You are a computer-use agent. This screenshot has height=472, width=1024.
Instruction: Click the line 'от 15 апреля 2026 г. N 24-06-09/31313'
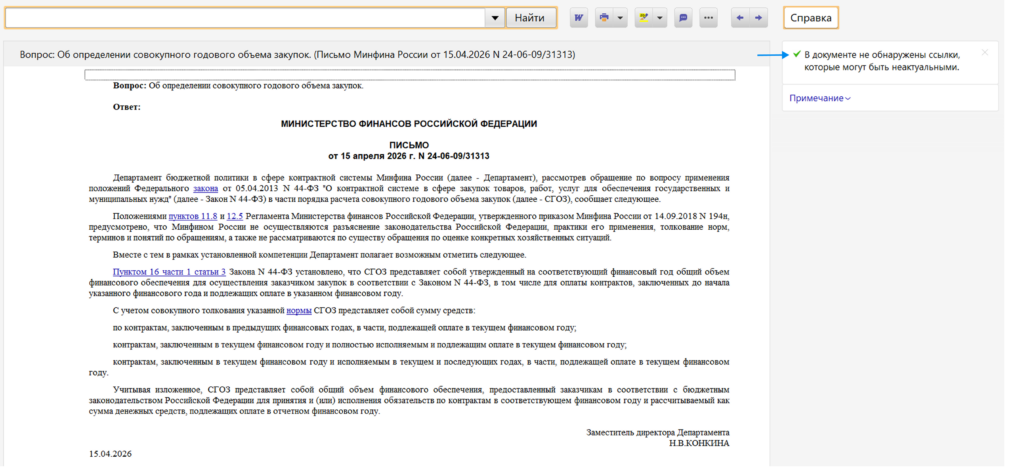[409, 157]
